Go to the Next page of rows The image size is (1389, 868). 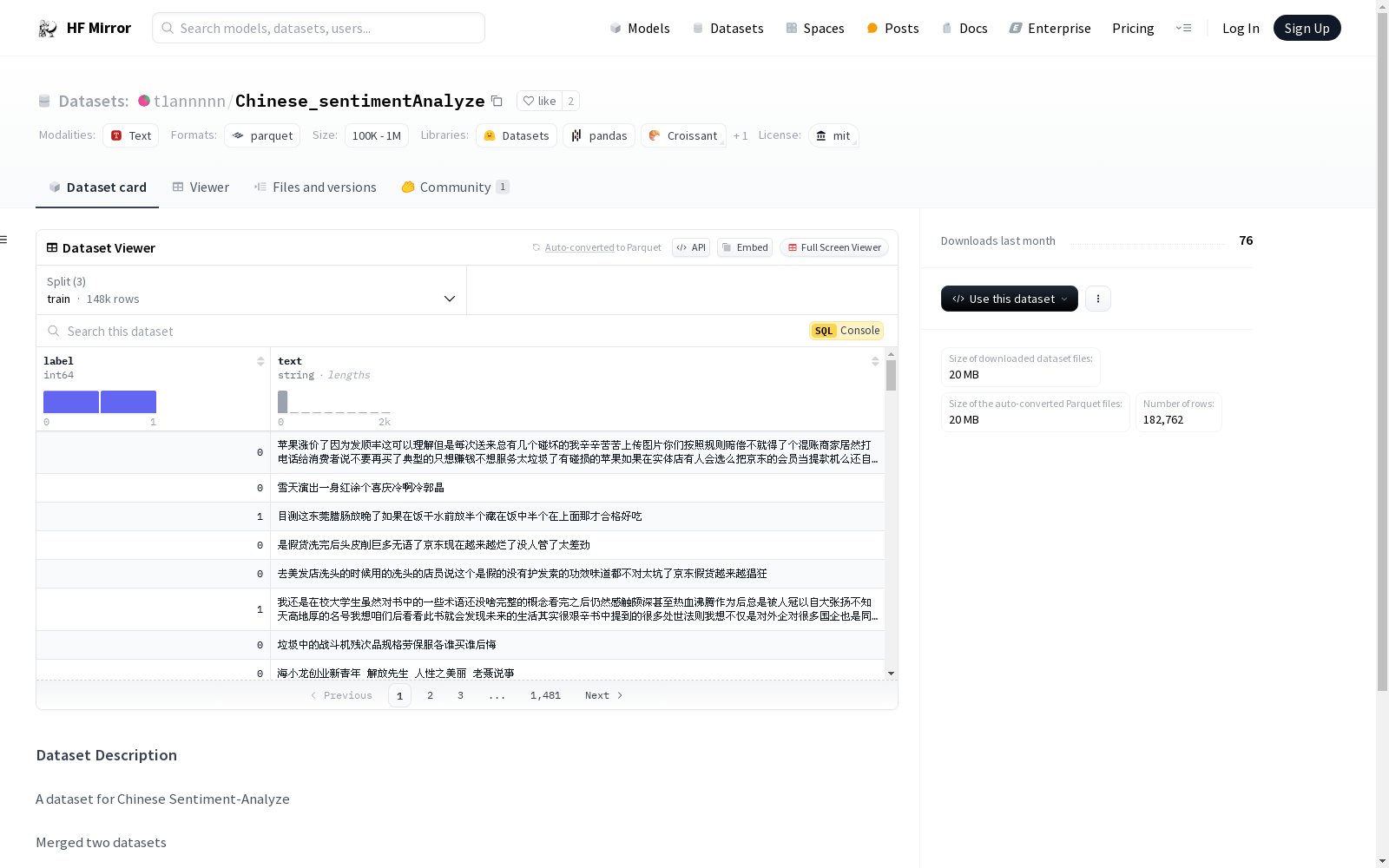[603, 695]
